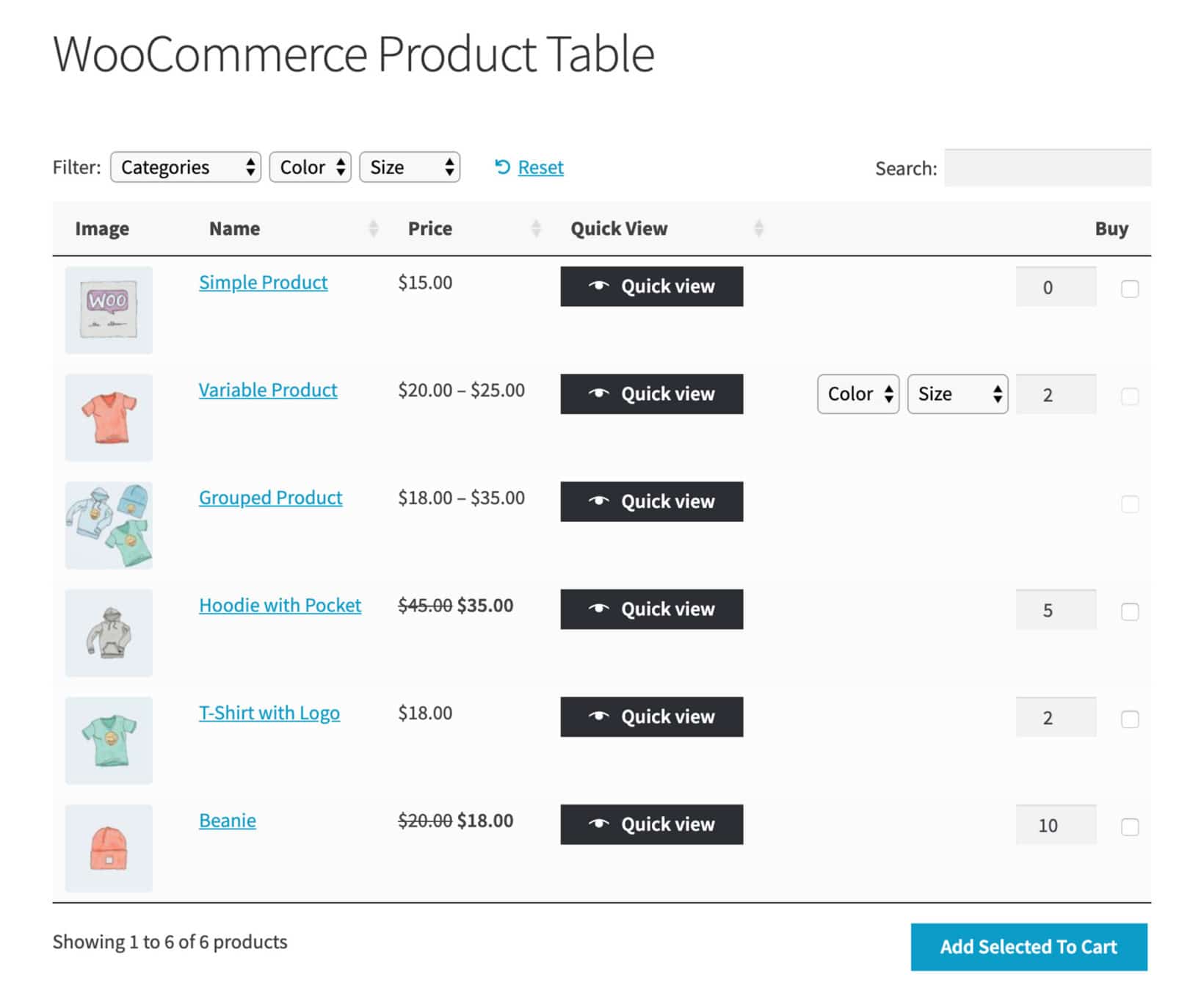Open the Color filter dropdown
The width and height of the screenshot is (1204, 999).
click(x=310, y=167)
